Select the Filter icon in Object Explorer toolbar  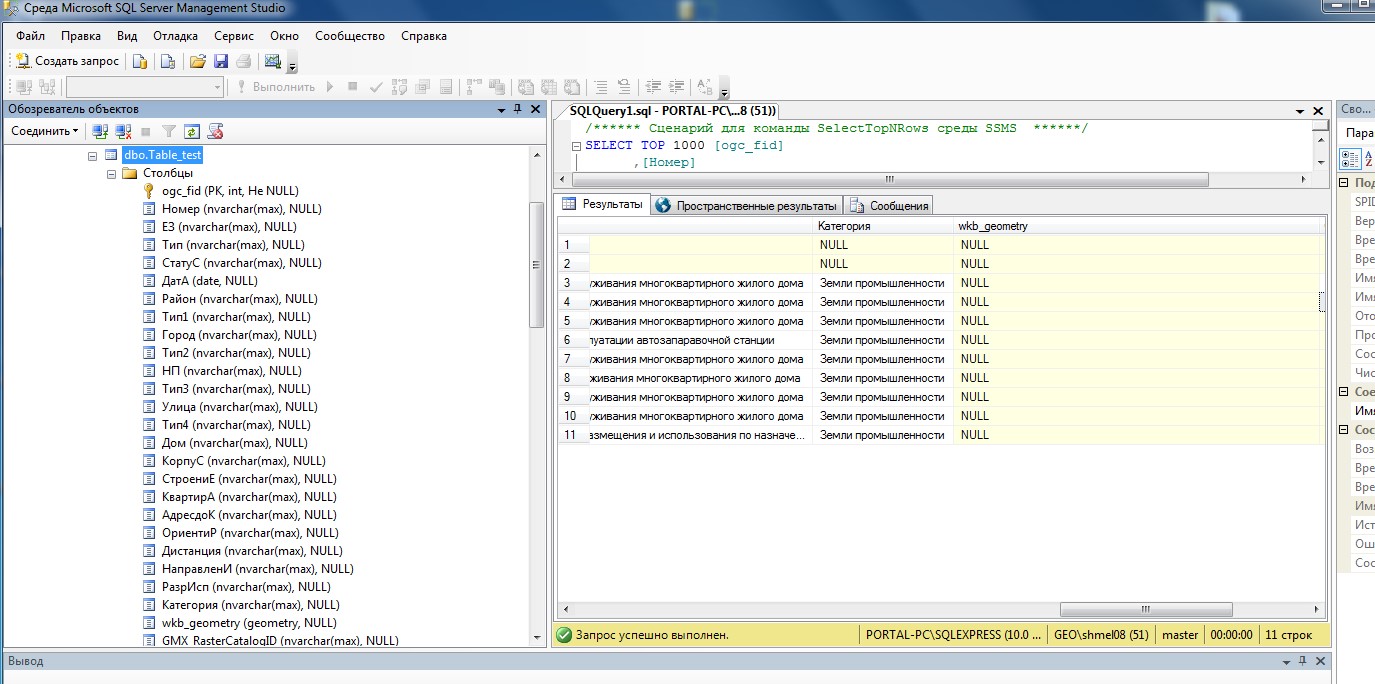pyautogui.click(x=170, y=130)
